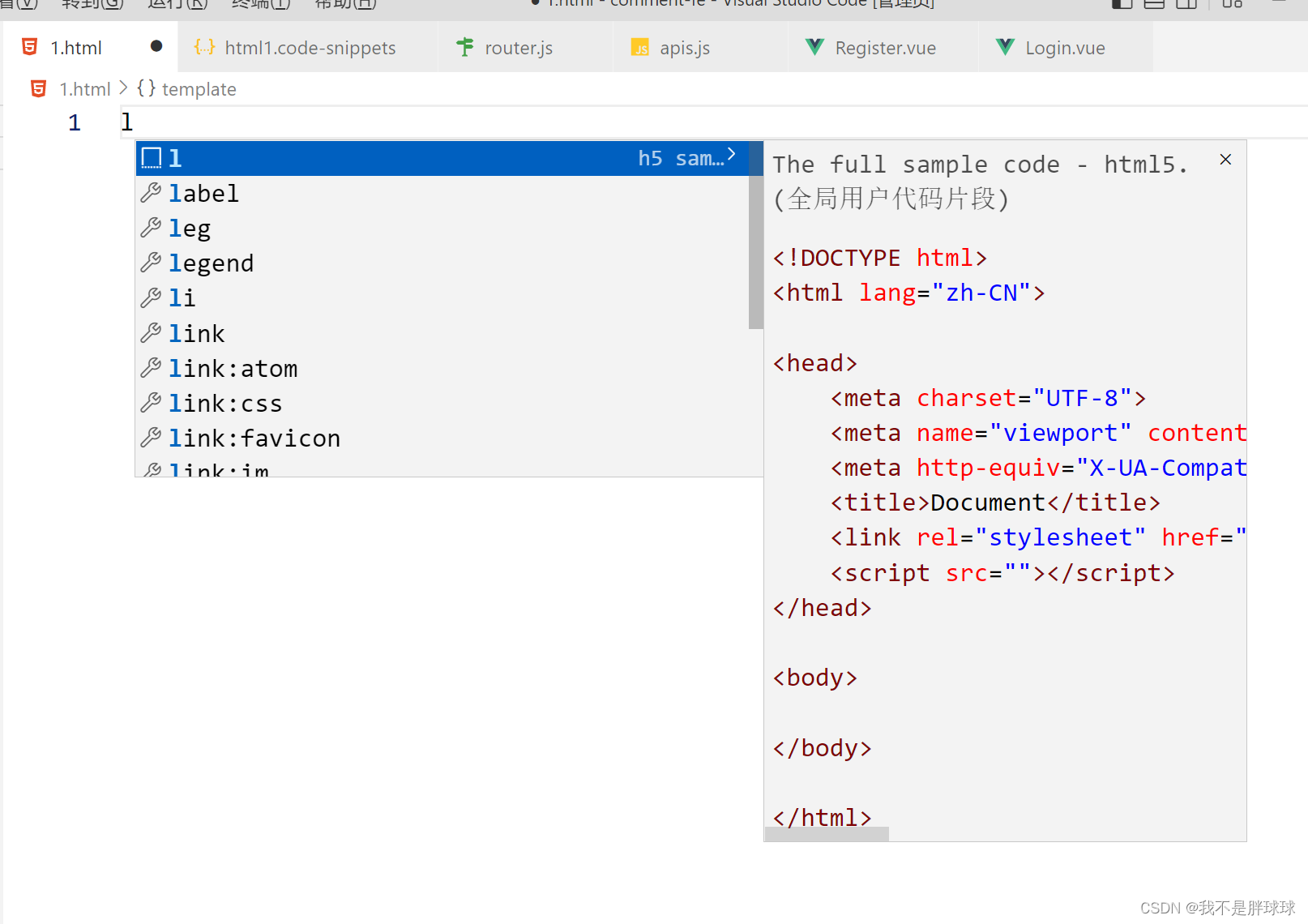Click template in the breadcrumb
Screen dimensions: 1308x924
pyautogui.click(x=199, y=89)
